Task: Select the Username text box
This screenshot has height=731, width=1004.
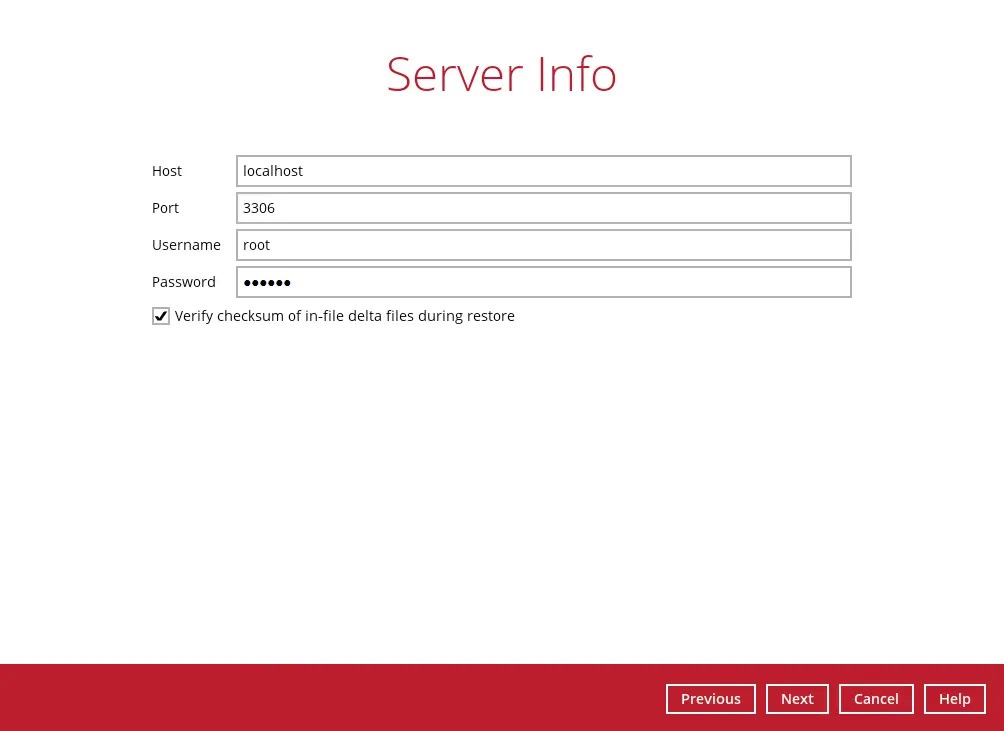Action: [543, 245]
